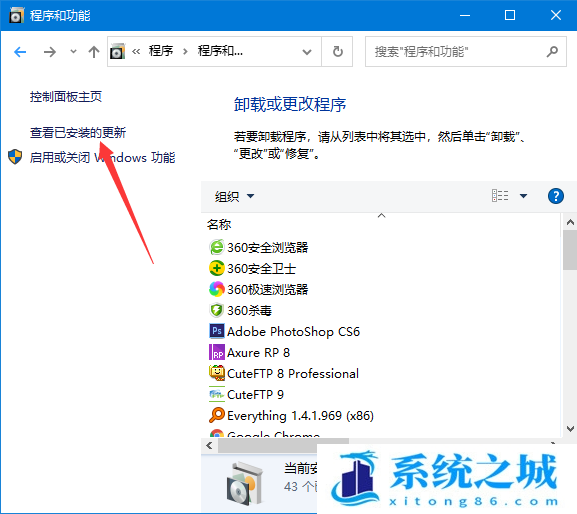Select the 360安全浏览器 entry text
This screenshot has width=577, height=514.
click(268, 248)
